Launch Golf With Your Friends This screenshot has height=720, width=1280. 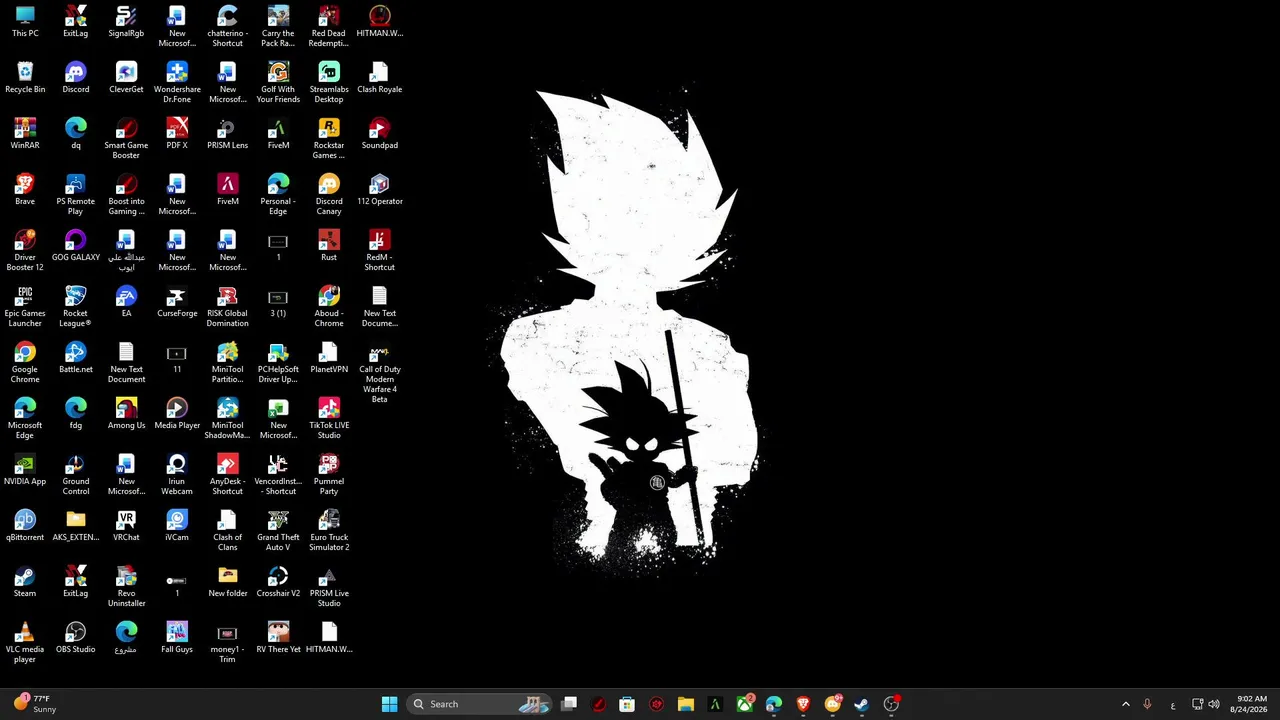pyautogui.click(x=278, y=83)
